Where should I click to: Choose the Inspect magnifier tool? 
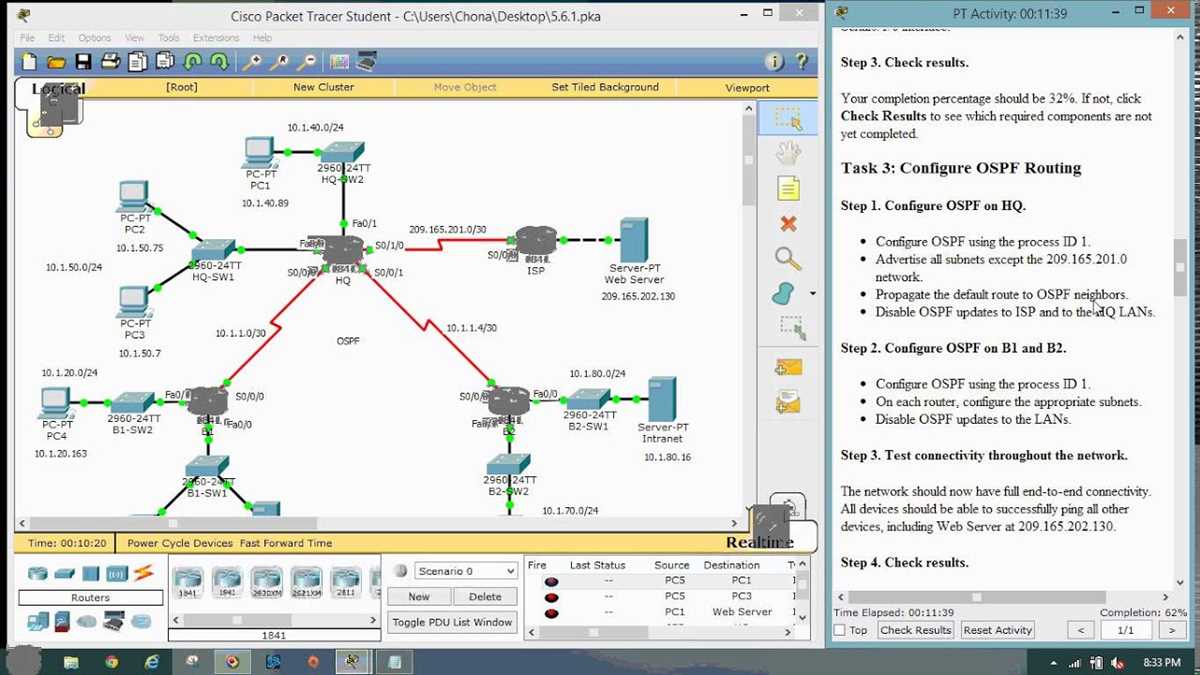click(x=789, y=258)
